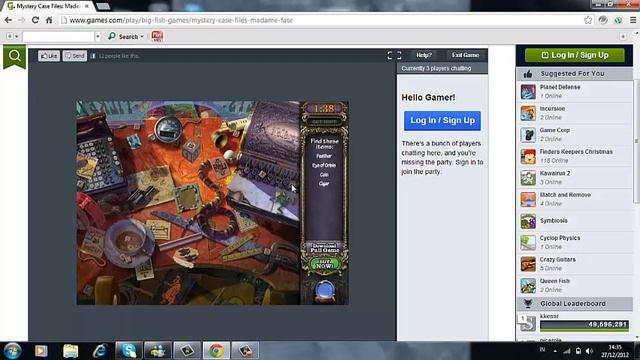
Task: Click the Global Leaderboard heading
Action: coord(573,304)
